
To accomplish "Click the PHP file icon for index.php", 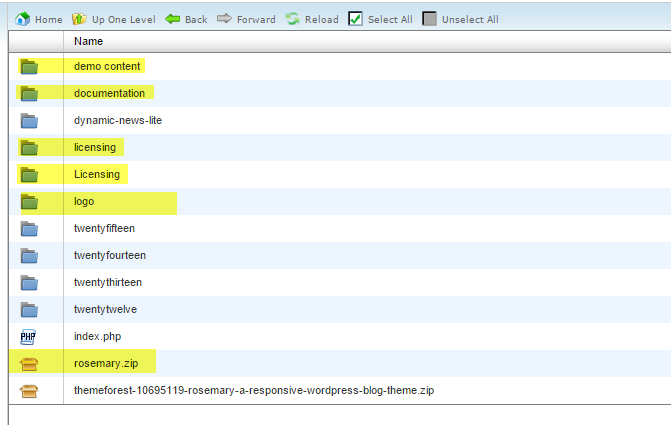I will (29, 337).
